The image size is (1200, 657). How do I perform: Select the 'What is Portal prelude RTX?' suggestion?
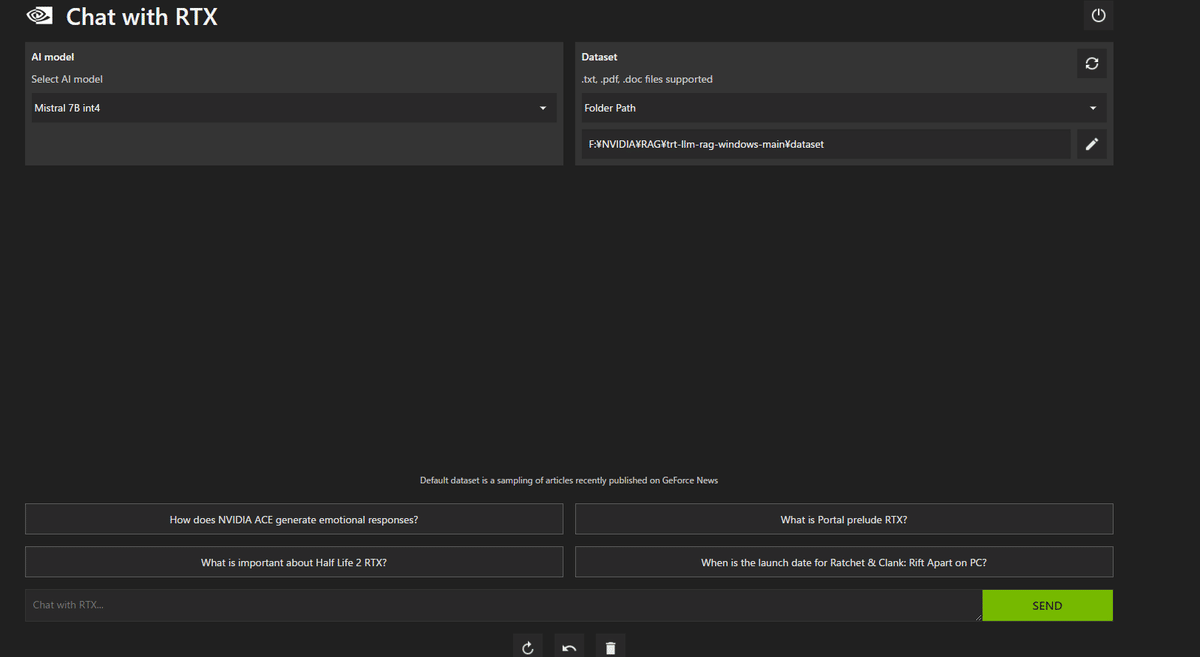(x=844, y=519)
